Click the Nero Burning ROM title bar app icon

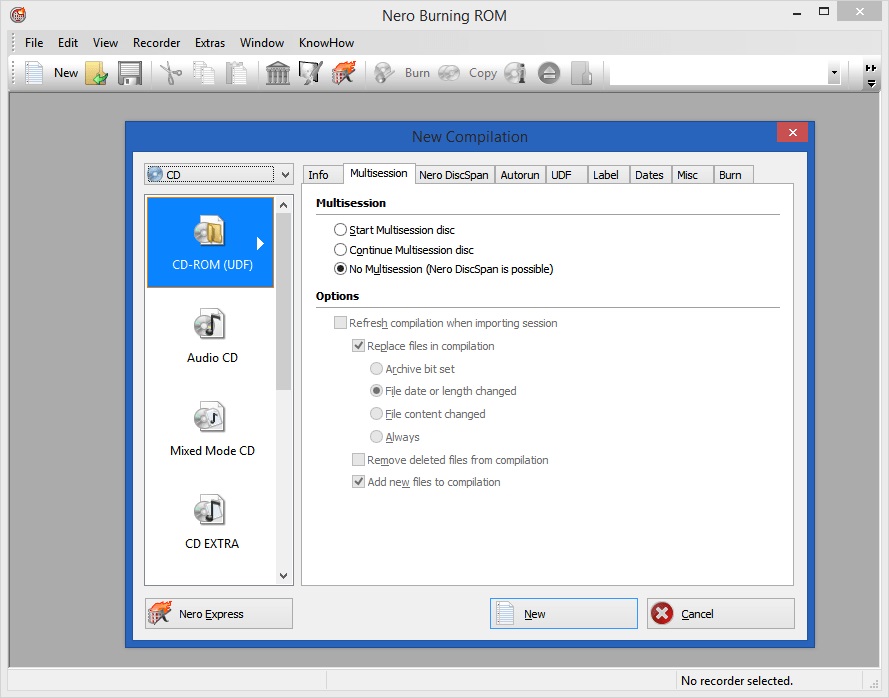(18, 15)
